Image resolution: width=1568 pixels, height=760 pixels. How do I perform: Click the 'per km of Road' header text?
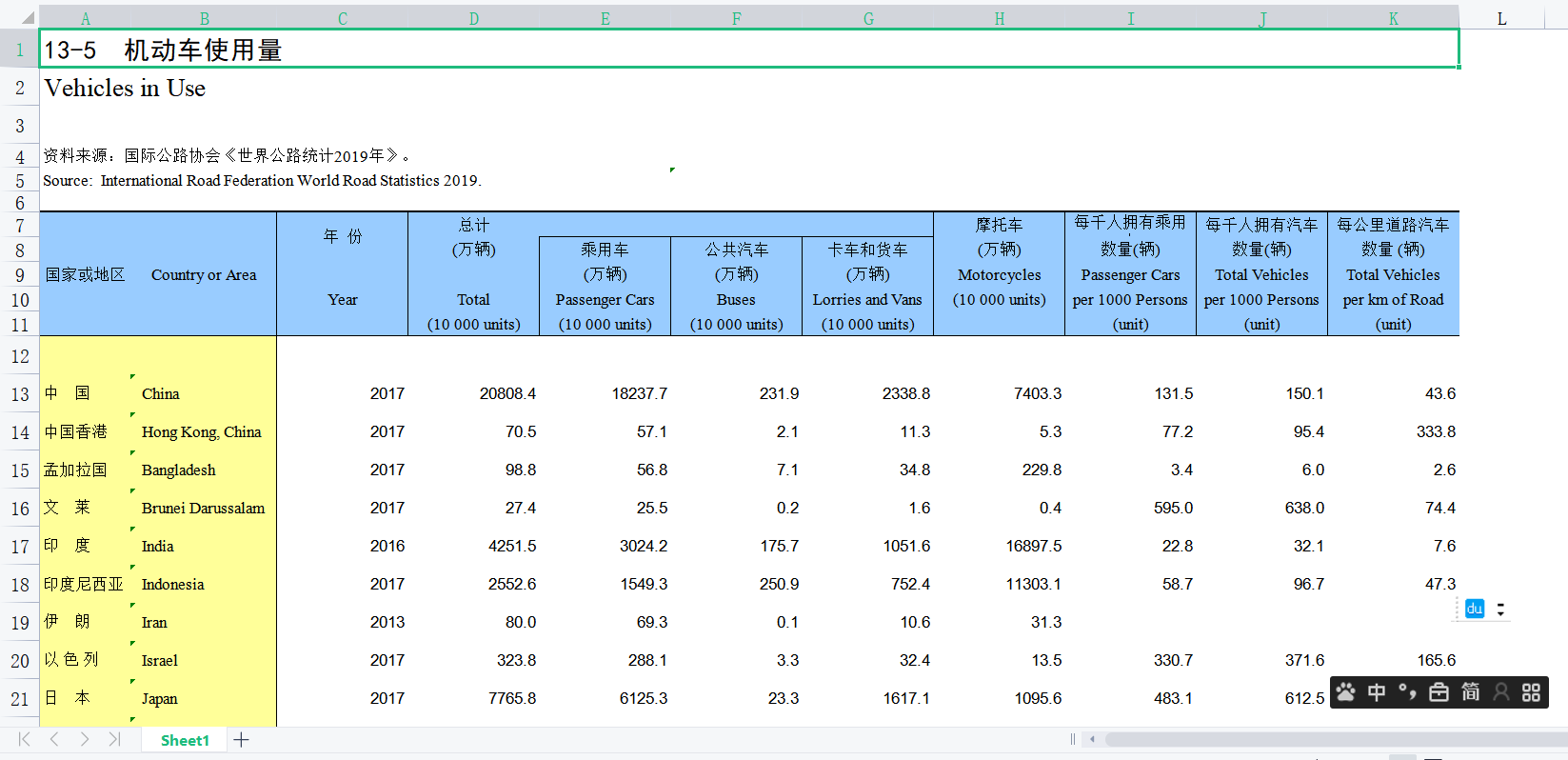(1393, 299)
